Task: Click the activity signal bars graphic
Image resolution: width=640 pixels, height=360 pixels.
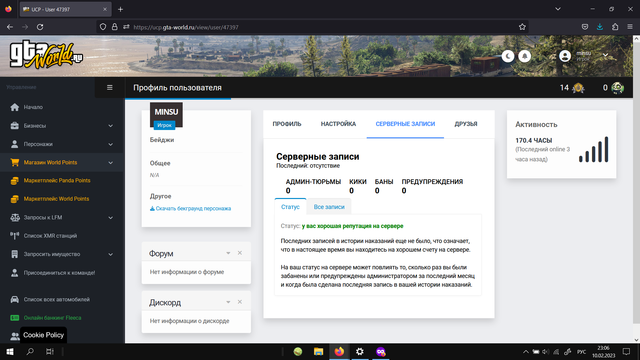Action: coord(593,149)
